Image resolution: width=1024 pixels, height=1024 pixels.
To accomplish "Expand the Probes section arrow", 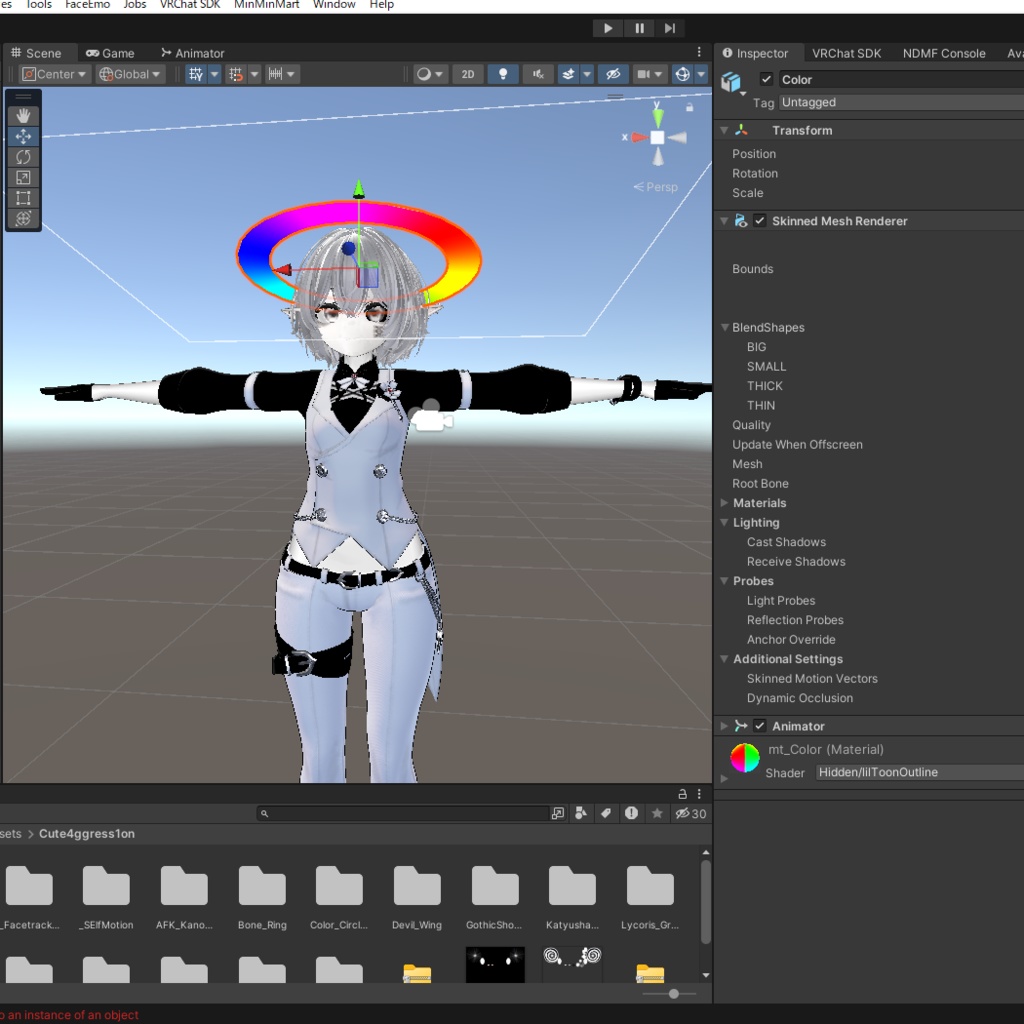I will pos(724,580).
